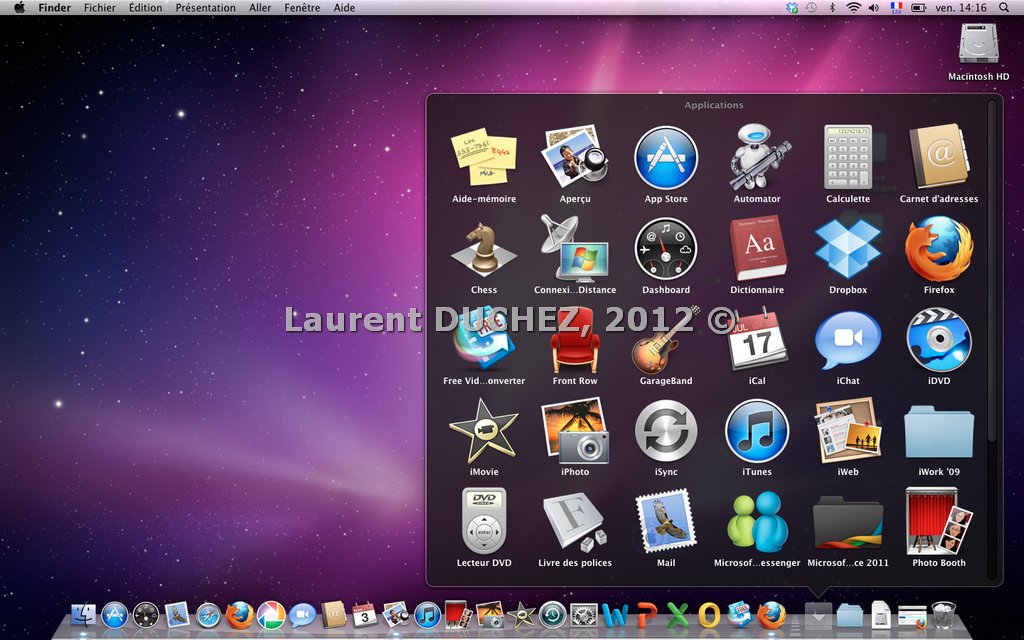This screenshot has width=1024, height=640.
Task: Open iCal in the Applications stack
Action: click(x=757, y=340)
